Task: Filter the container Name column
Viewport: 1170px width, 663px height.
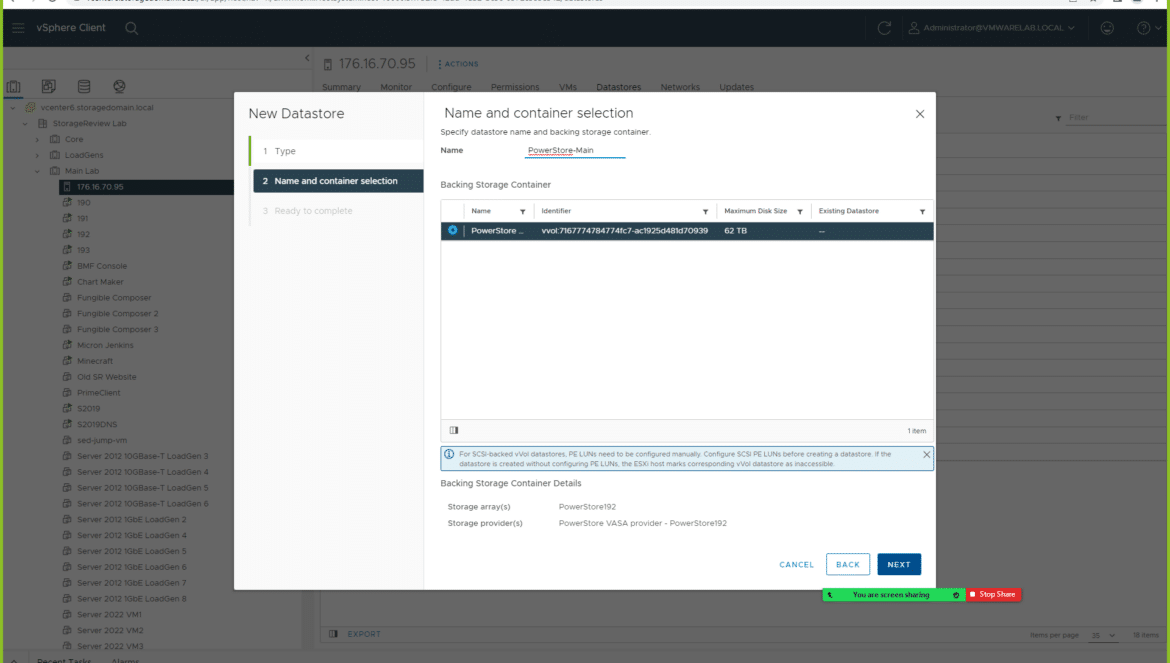Action: [x=522, y=212]
